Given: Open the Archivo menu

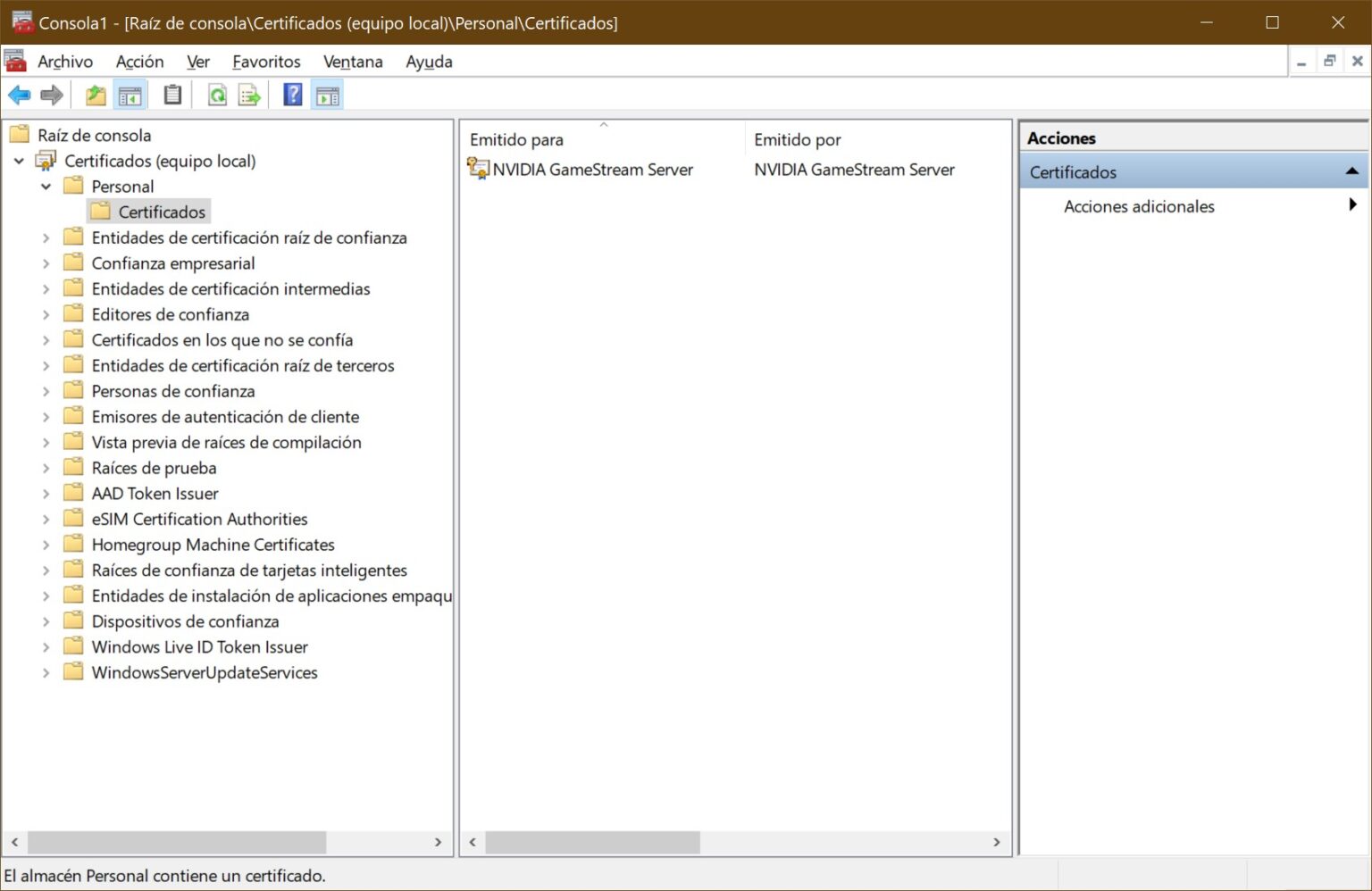Looking at the screenshot, I should click(64, 62).
